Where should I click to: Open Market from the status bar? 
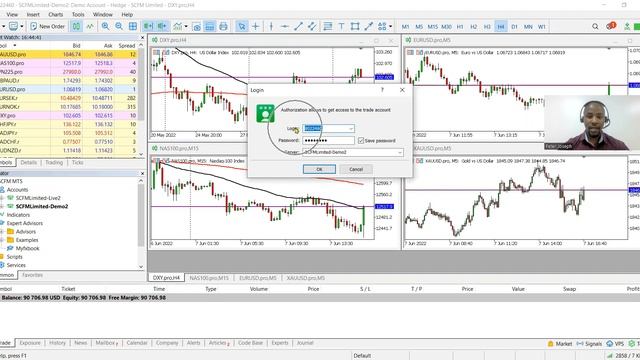[x=560, y=344]
